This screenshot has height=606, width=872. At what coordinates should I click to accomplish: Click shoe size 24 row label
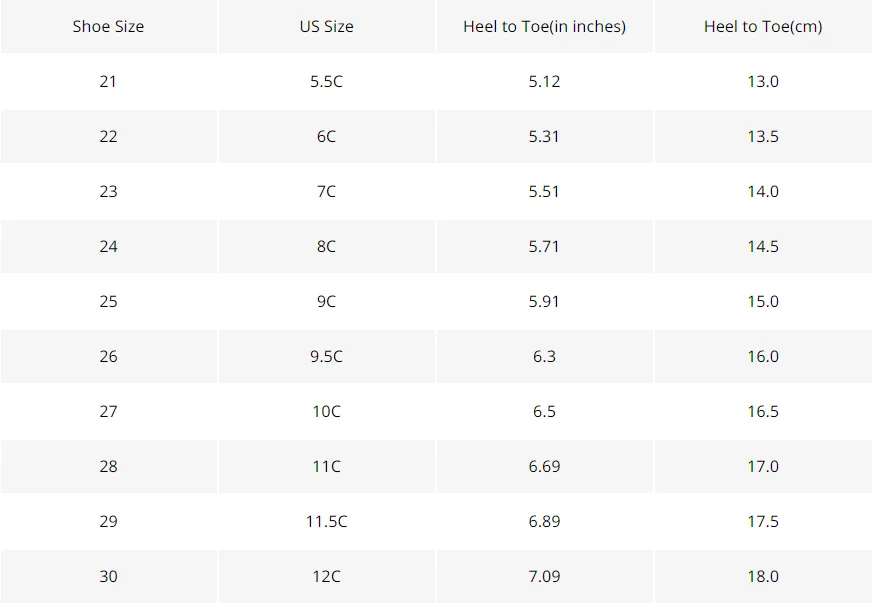pos(108,246)
